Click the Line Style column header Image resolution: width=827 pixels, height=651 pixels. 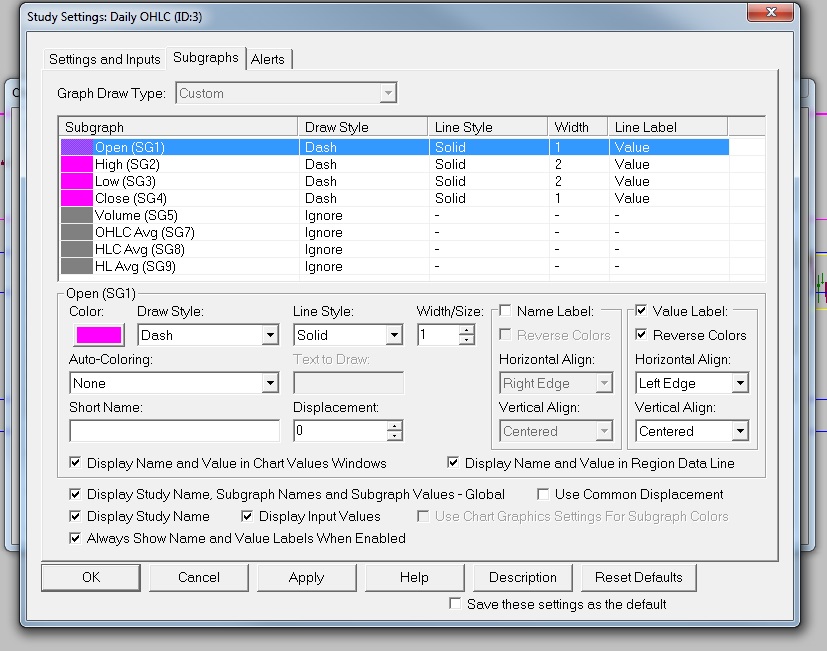pos(488,127)
